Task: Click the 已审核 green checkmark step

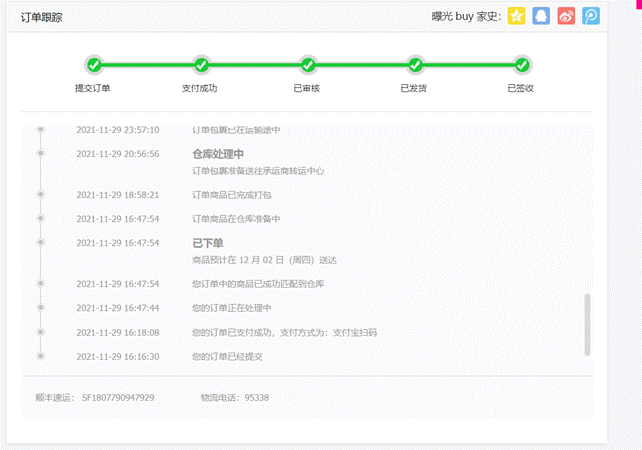Action: pyautogui.click(x=308, y=65)
